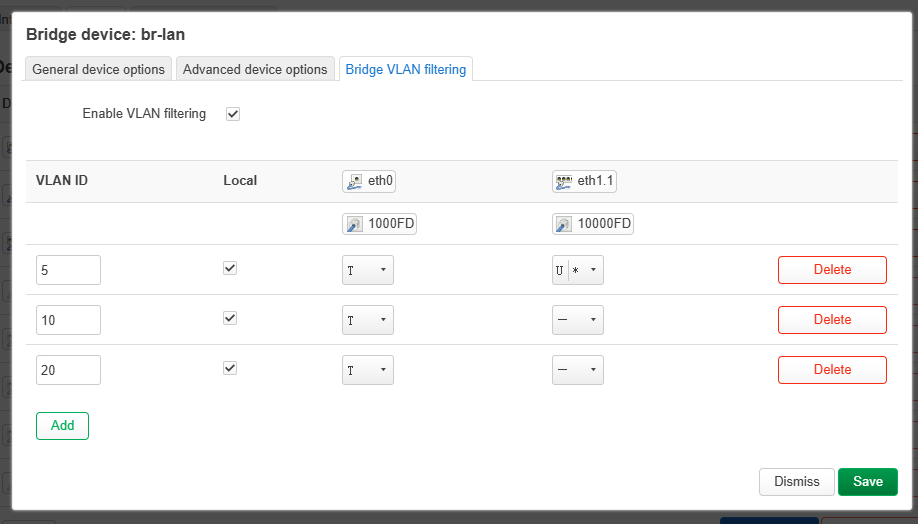Image resolution: width=918 pixels, height=524 pixels.
Task: Toggle Enable VLAN filtering checkbox
Action: click(233, 114)
